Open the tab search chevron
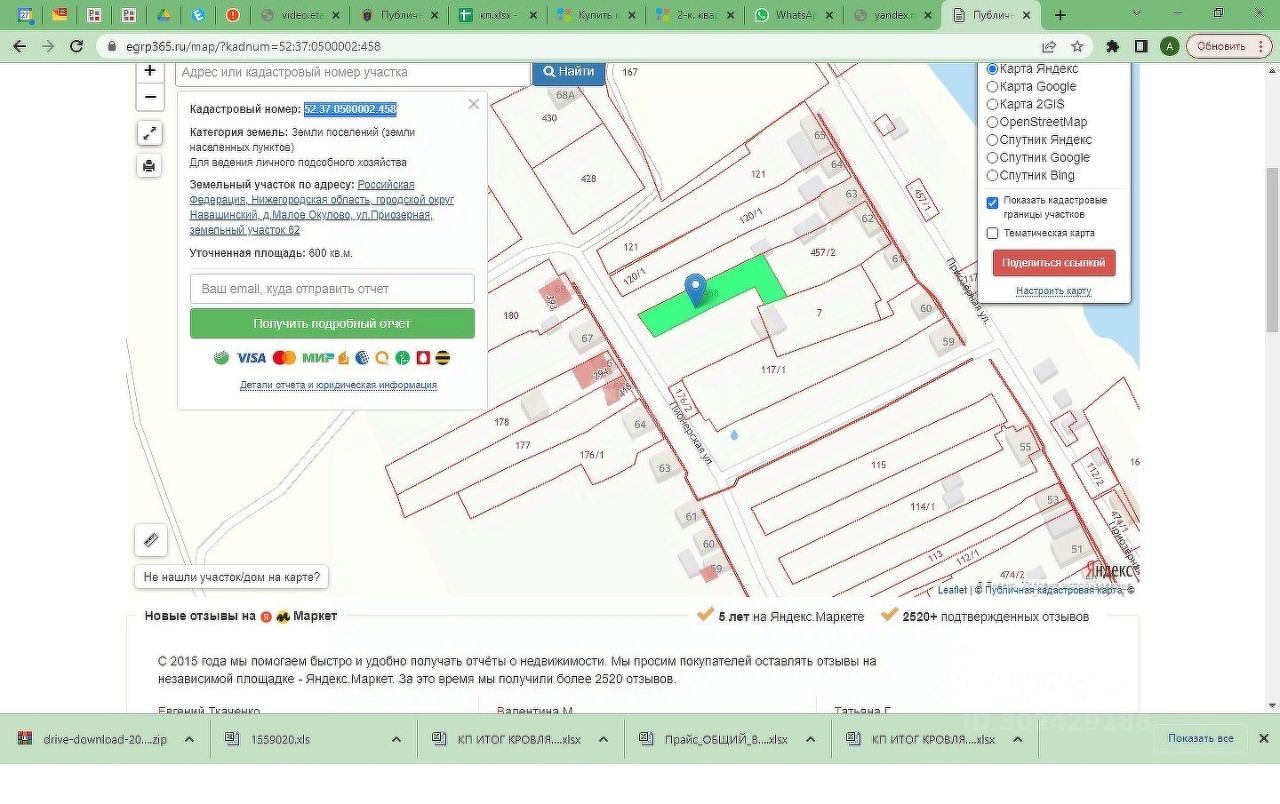The width and height of the screenshot is (1280, 804). tap(1137, 14)
